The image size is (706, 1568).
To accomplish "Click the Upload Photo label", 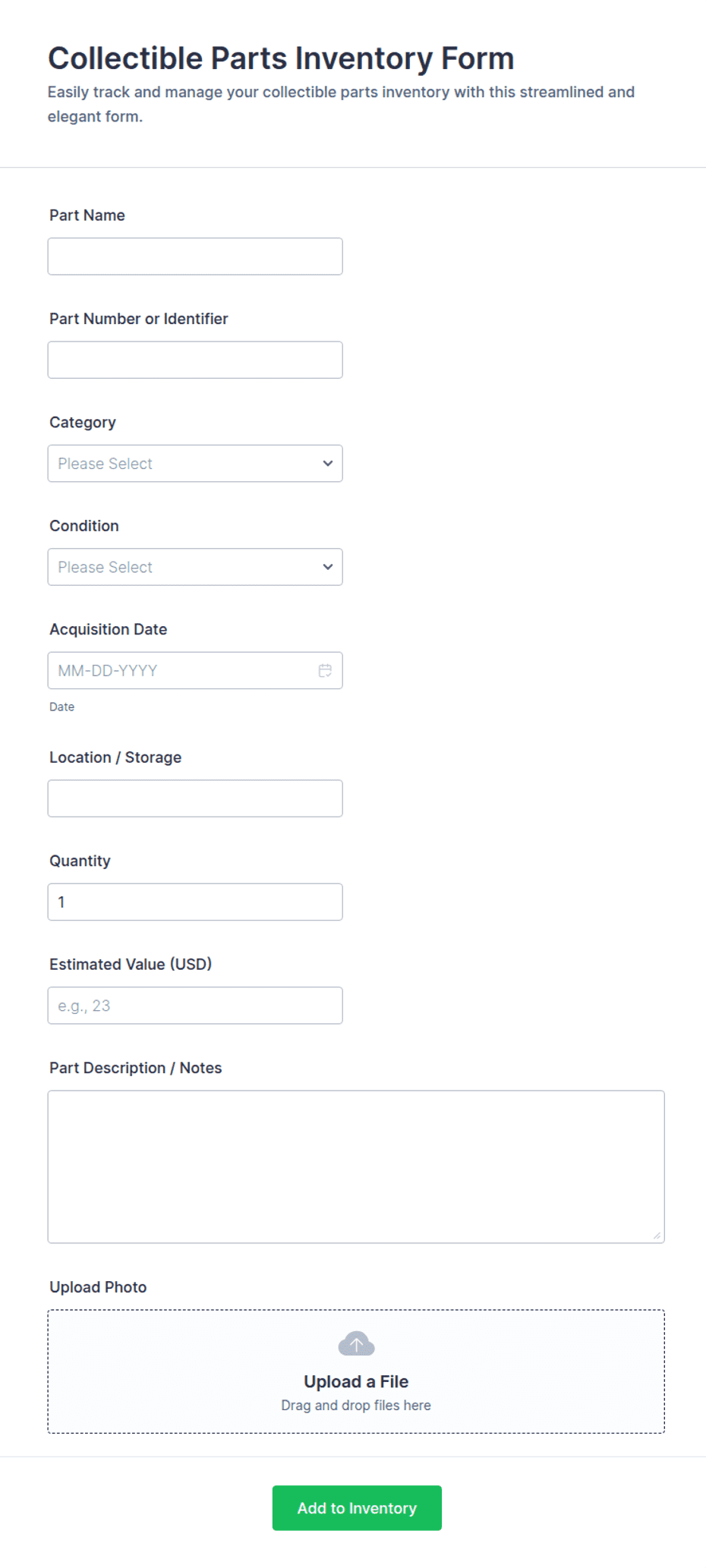I will pyautogui.click(x=98, y=1287).
